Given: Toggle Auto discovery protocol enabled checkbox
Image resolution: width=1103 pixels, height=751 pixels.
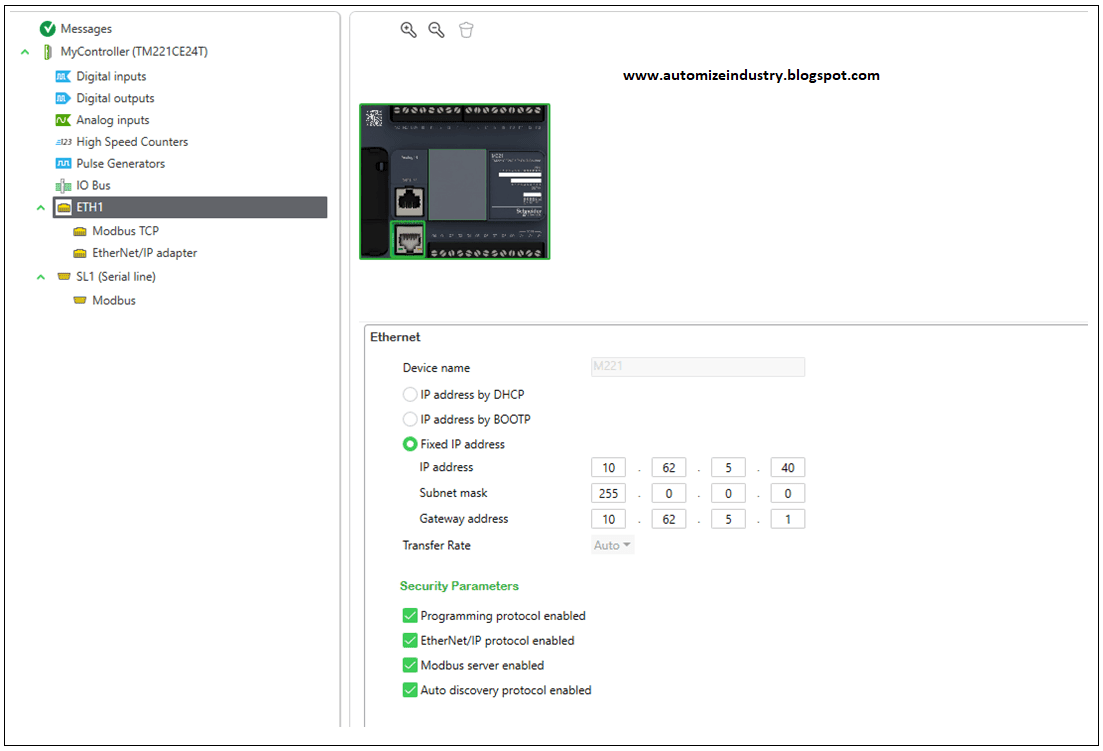Looking at the screenshot, I should coord(409,690).
